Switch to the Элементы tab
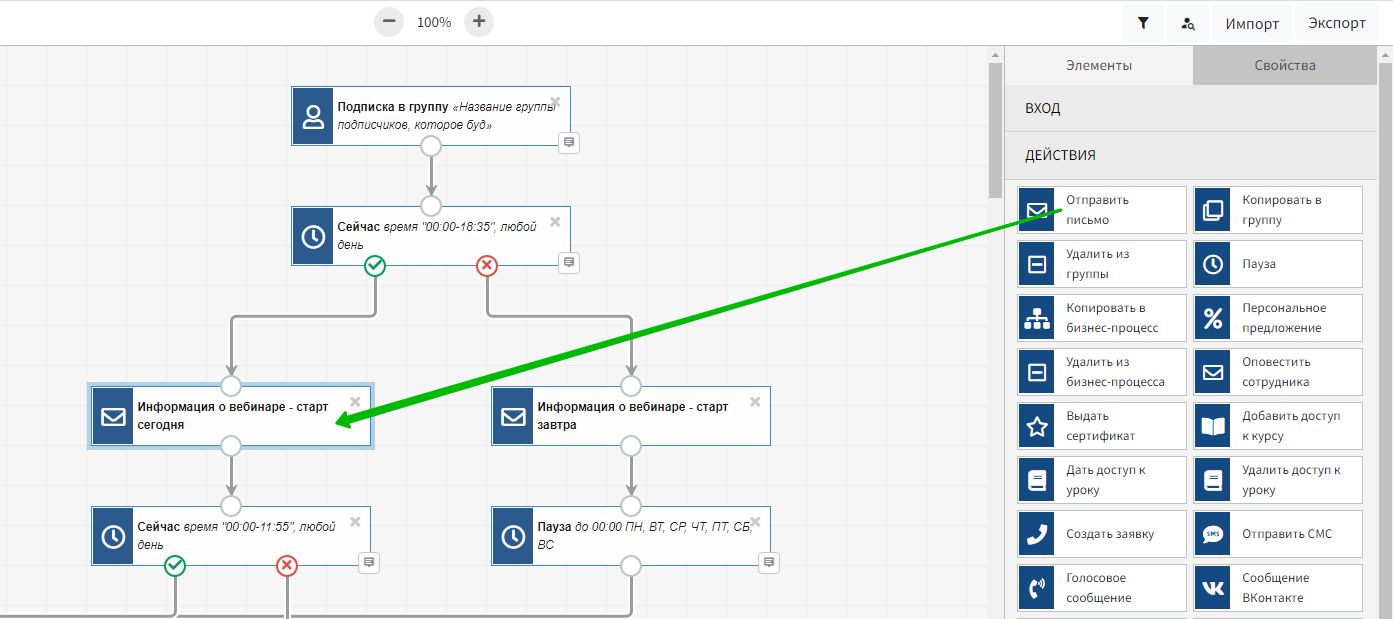 tap(1098, 65)
